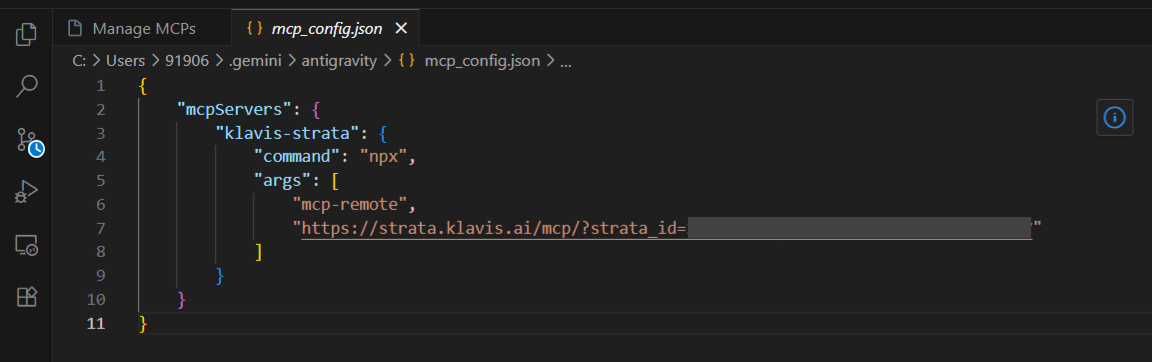Click the JSON braces icon in mcp_config.json tab
The height and width of the screenshot is (362, 1152).
254,29
